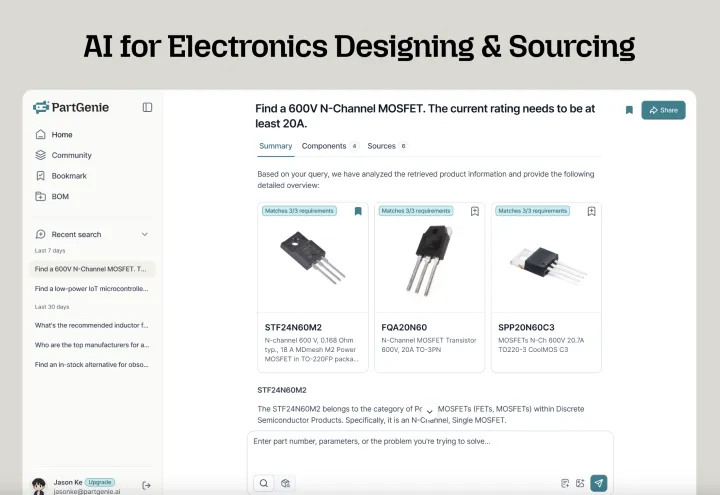Switch to the Summary tab
The image size is (720, 495).
(276, 146)
